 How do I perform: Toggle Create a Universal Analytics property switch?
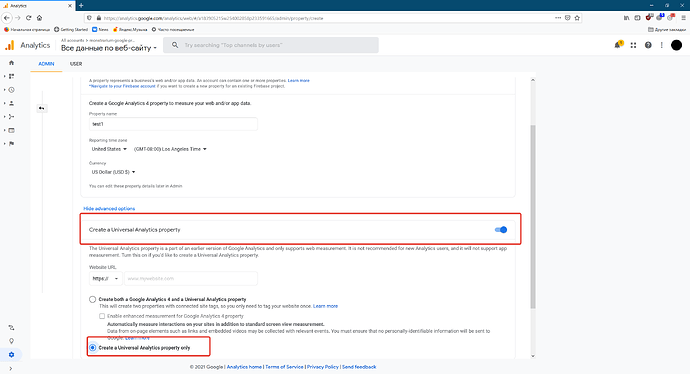tap(501, 230)
